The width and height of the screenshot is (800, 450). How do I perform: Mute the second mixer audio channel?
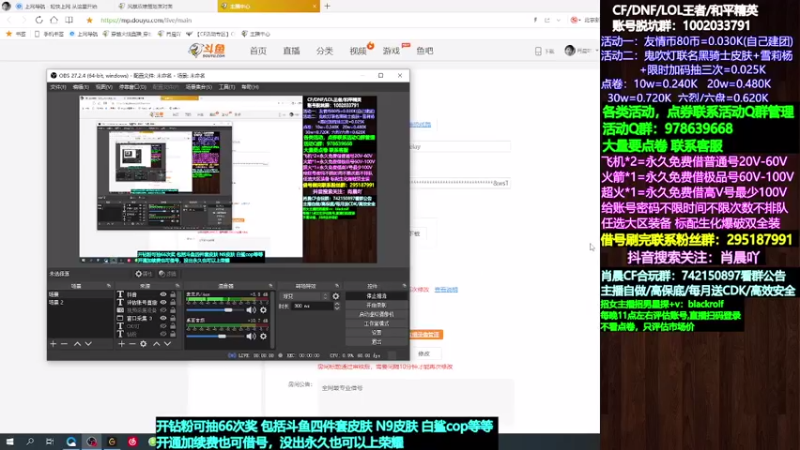point(251,336)
